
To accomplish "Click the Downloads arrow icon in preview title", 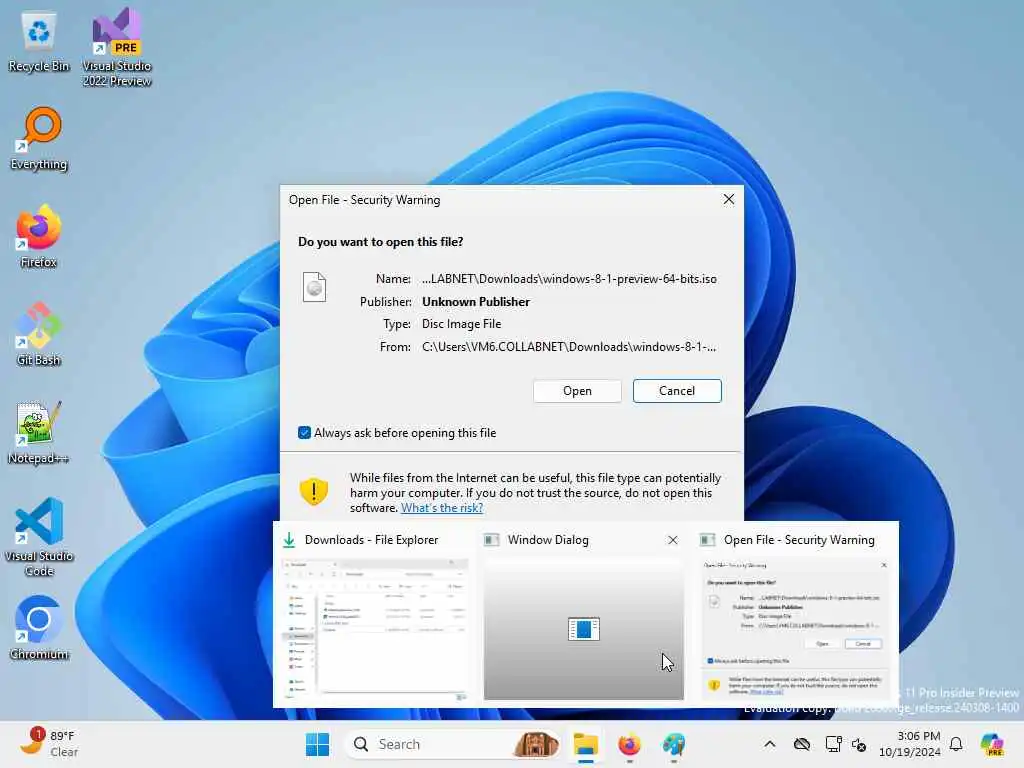I will 289,540.
